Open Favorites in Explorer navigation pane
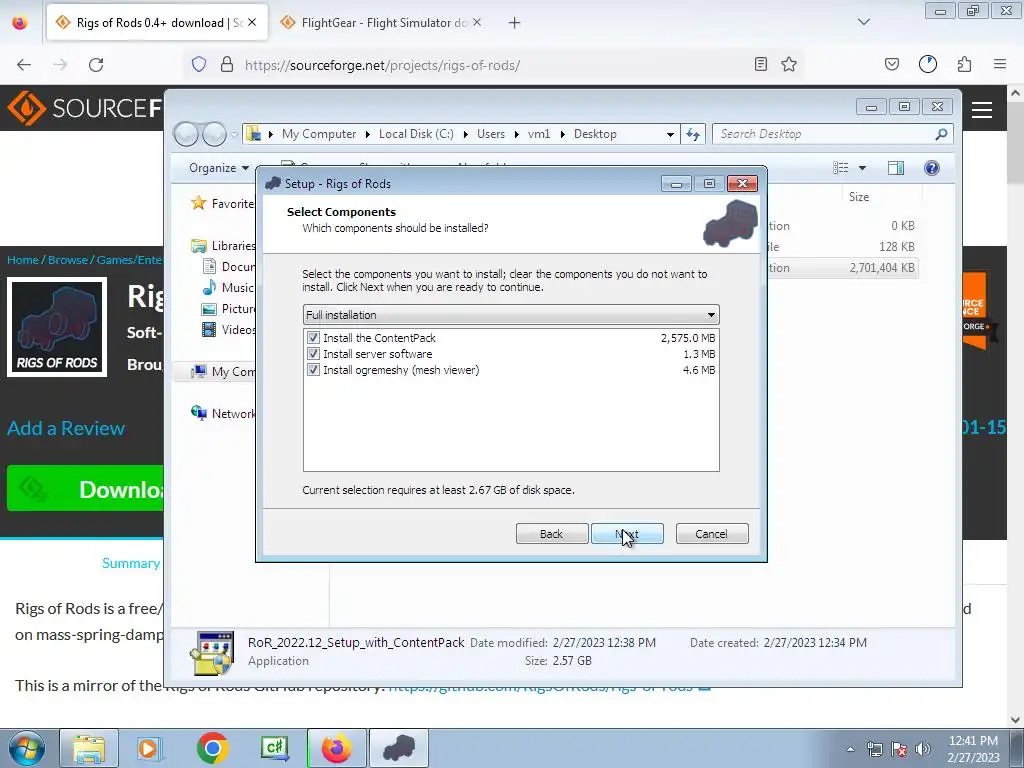Viewport: 1024px width, 768px height. [x=222, y=204]
